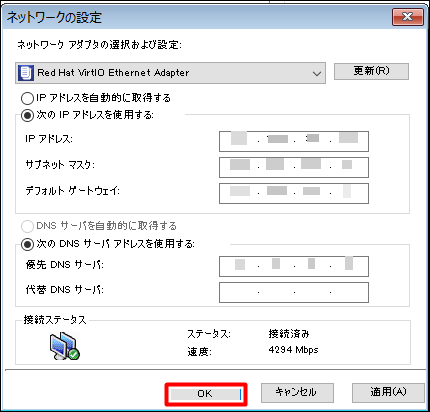Click the 適用(A) button

pos(388,392)
